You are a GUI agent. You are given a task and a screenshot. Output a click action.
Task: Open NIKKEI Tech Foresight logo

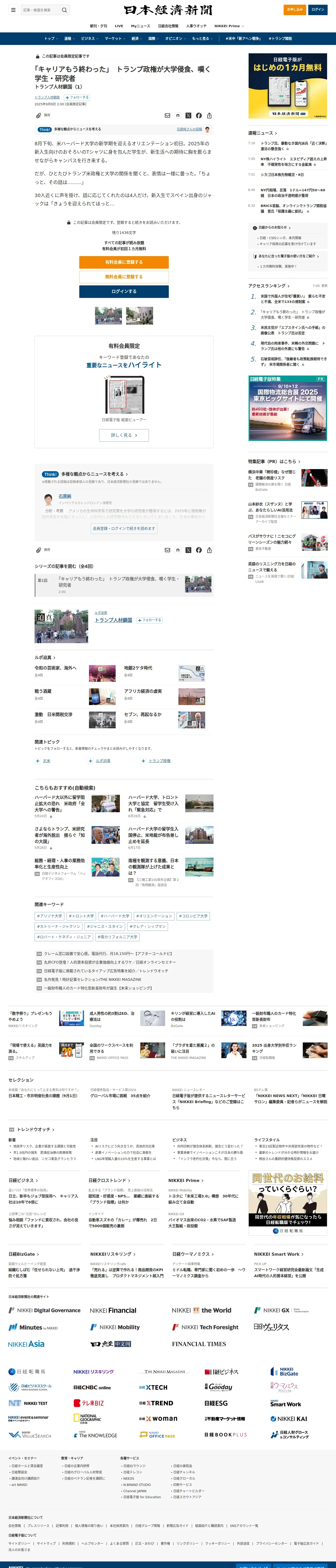[205, 1327]
